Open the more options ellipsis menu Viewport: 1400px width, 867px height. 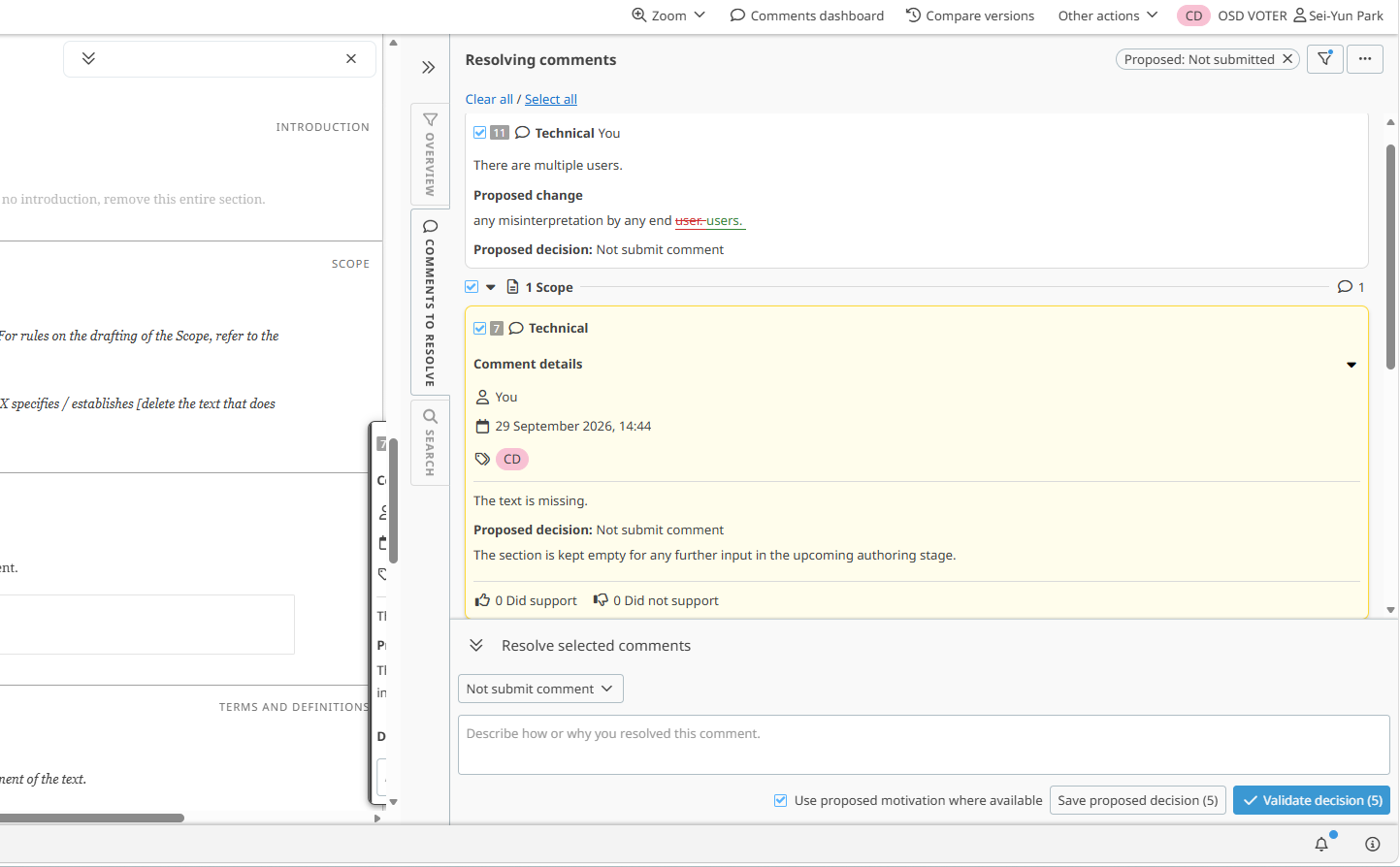(1365, 59)
